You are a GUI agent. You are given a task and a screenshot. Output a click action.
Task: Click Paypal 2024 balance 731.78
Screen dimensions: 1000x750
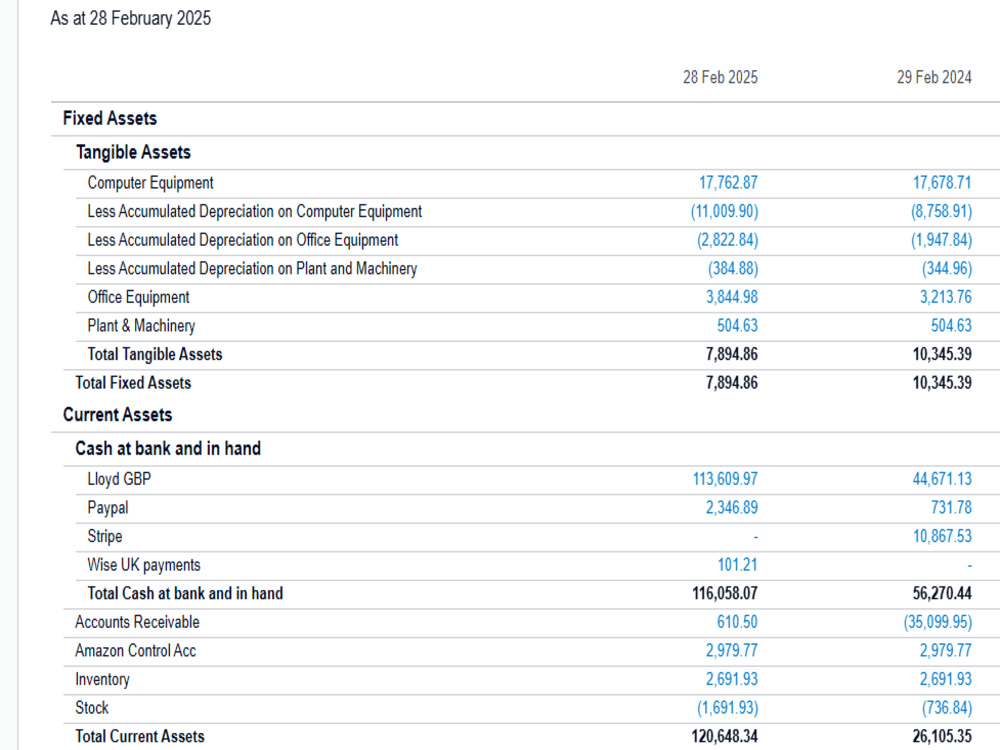coord(951,508)
